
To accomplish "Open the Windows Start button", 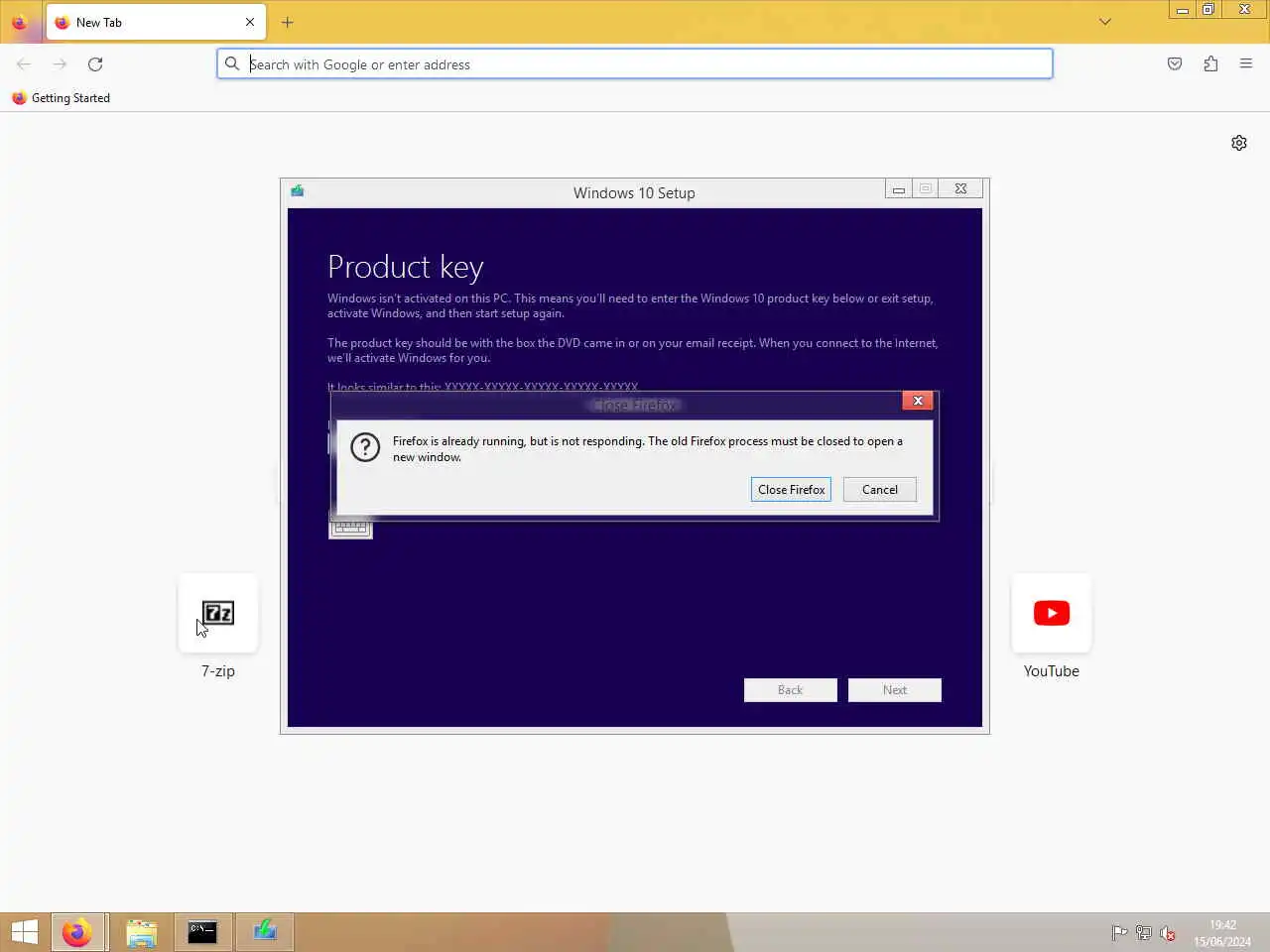I will (x=24, y=932).
